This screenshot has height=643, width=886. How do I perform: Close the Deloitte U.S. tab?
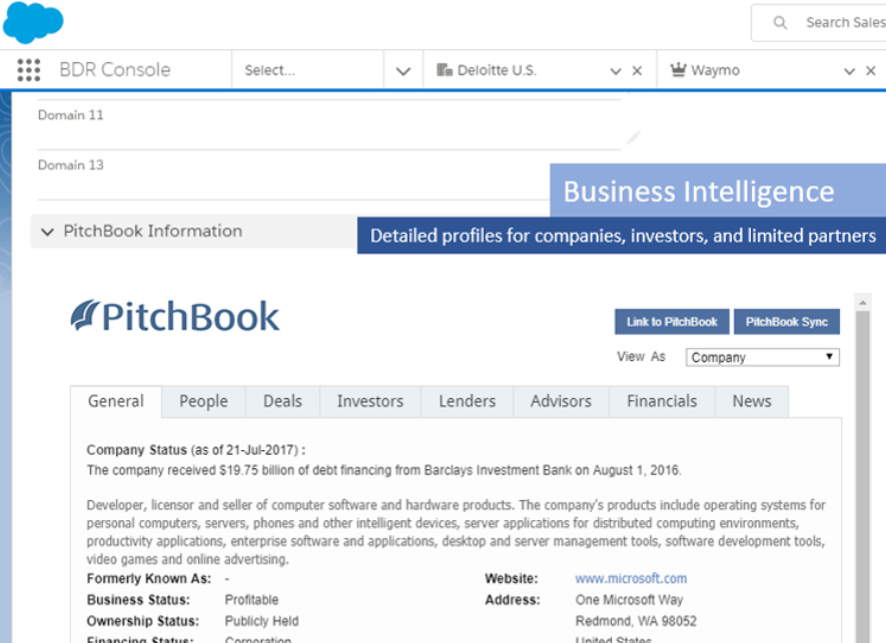(637, 71)
